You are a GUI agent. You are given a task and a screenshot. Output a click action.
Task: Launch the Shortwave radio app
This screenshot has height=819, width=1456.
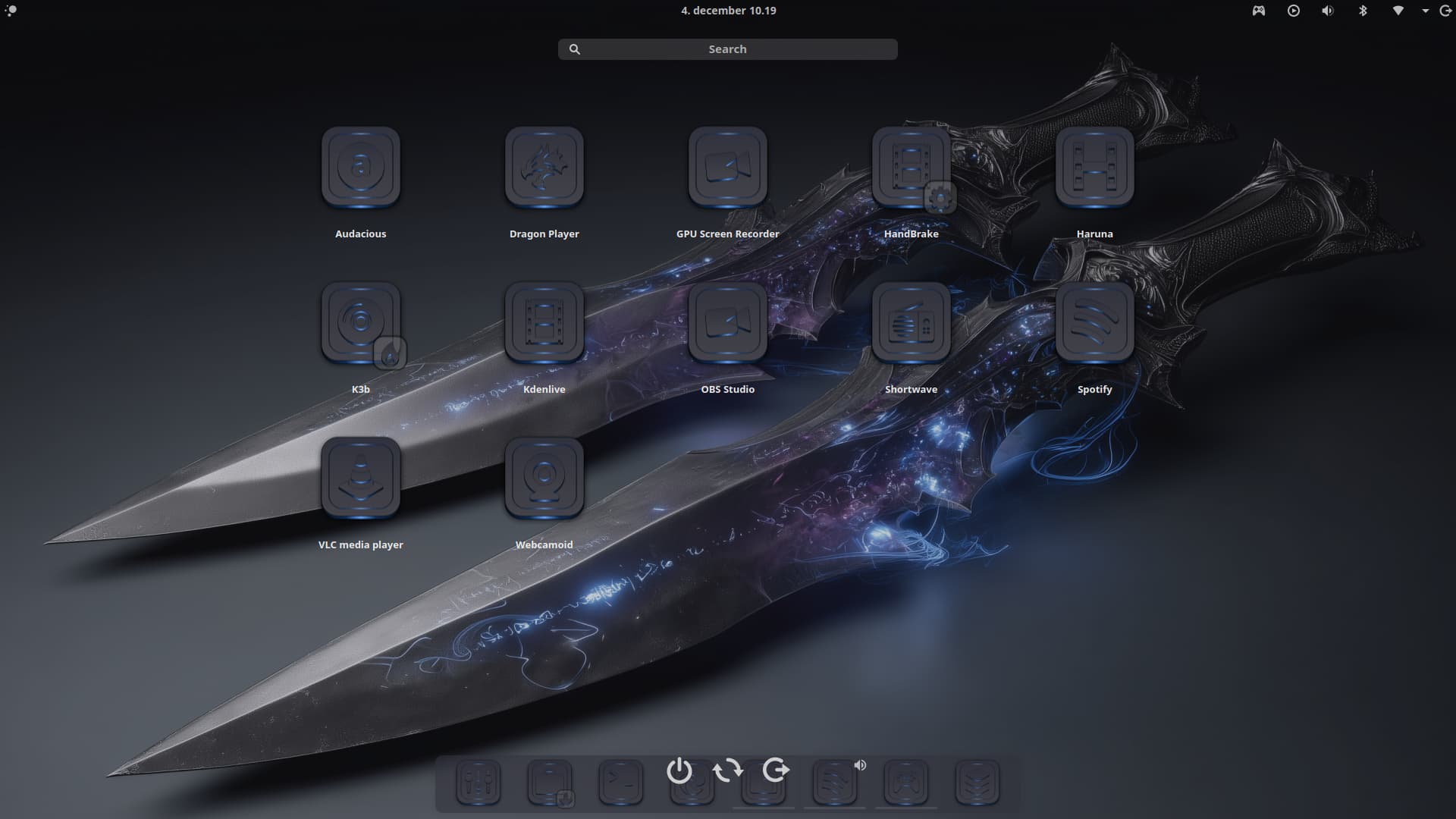(911, 322)
